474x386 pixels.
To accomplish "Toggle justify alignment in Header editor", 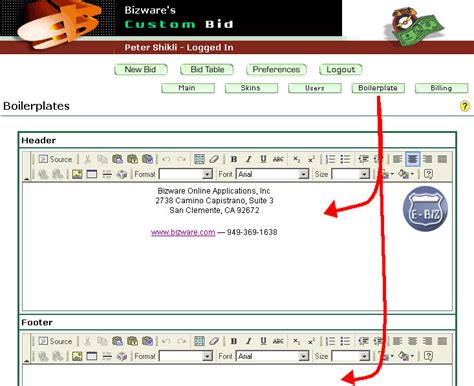I will [442, 159].
